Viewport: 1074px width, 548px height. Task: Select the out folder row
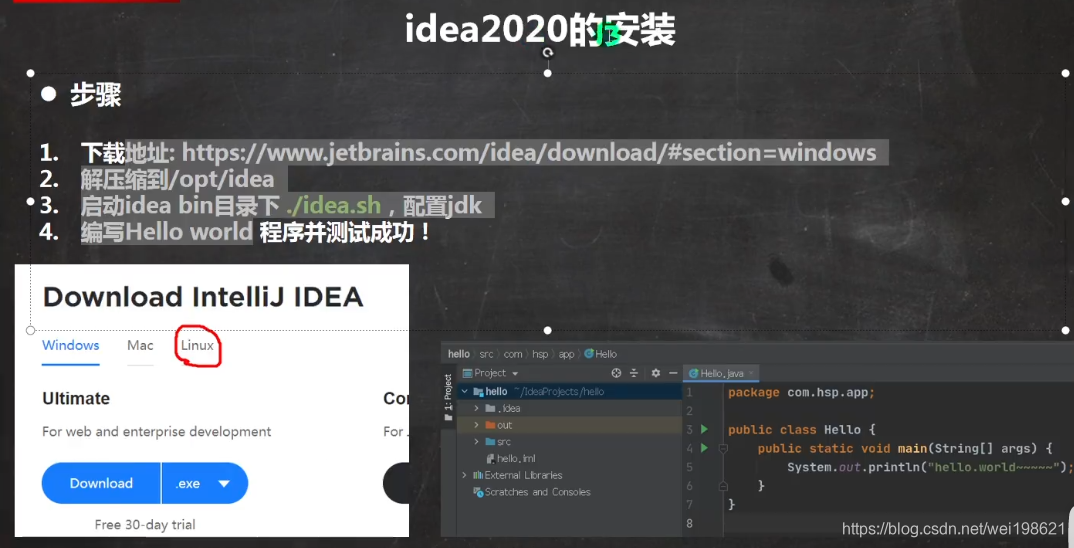[x=569, y=425]
